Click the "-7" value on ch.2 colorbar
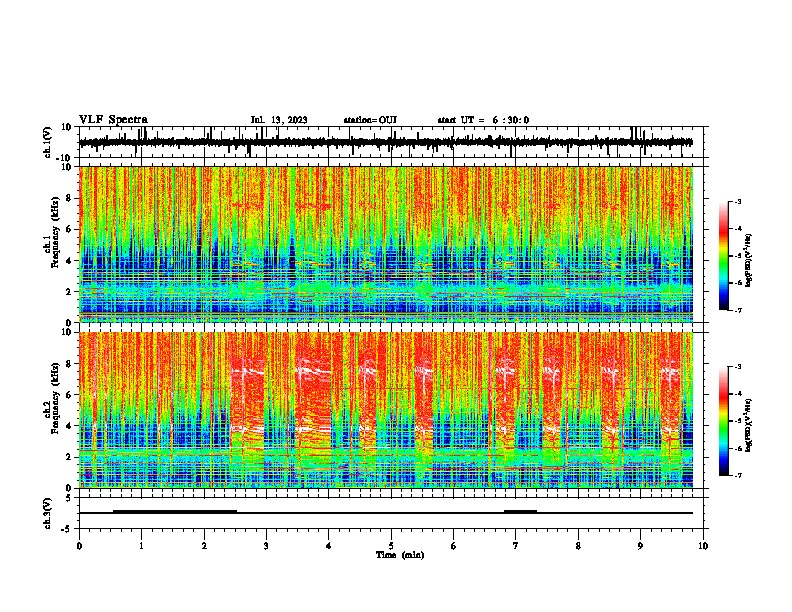 tap(738, 475)
